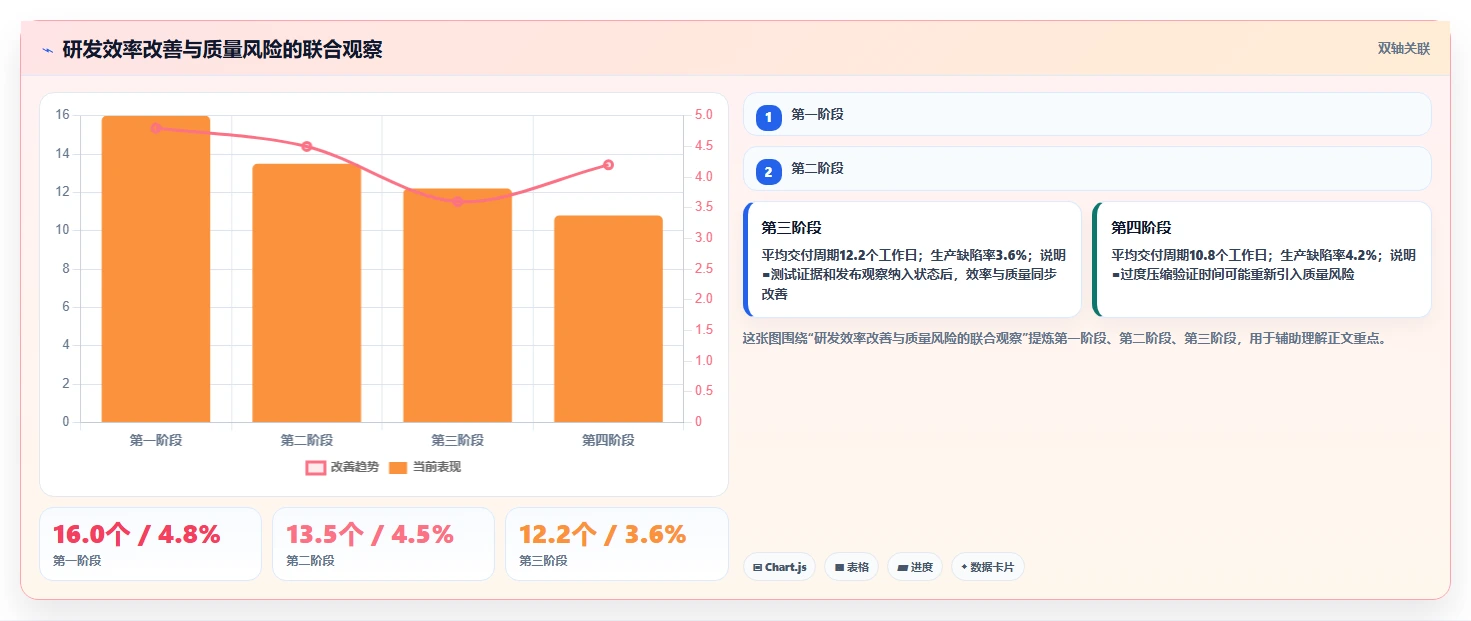The image size is (1471, 621).
Task: Select the 进度 tag
Action: pos(915,567)
